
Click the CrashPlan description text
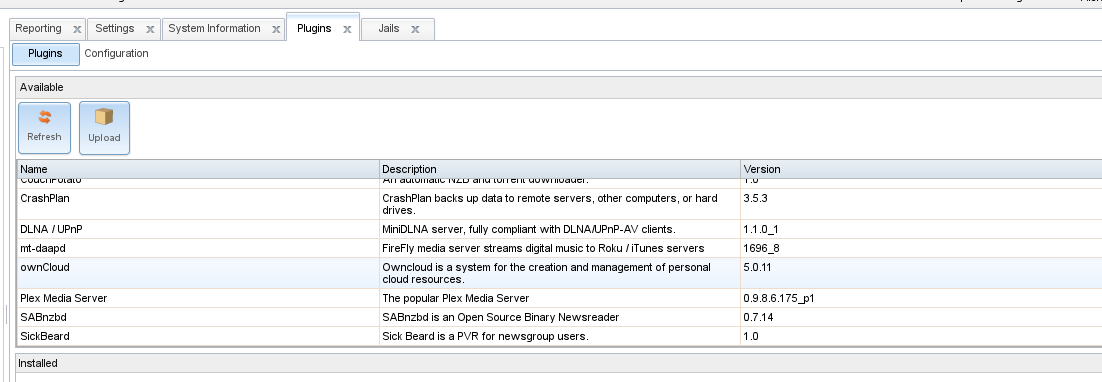click(550, 204)
